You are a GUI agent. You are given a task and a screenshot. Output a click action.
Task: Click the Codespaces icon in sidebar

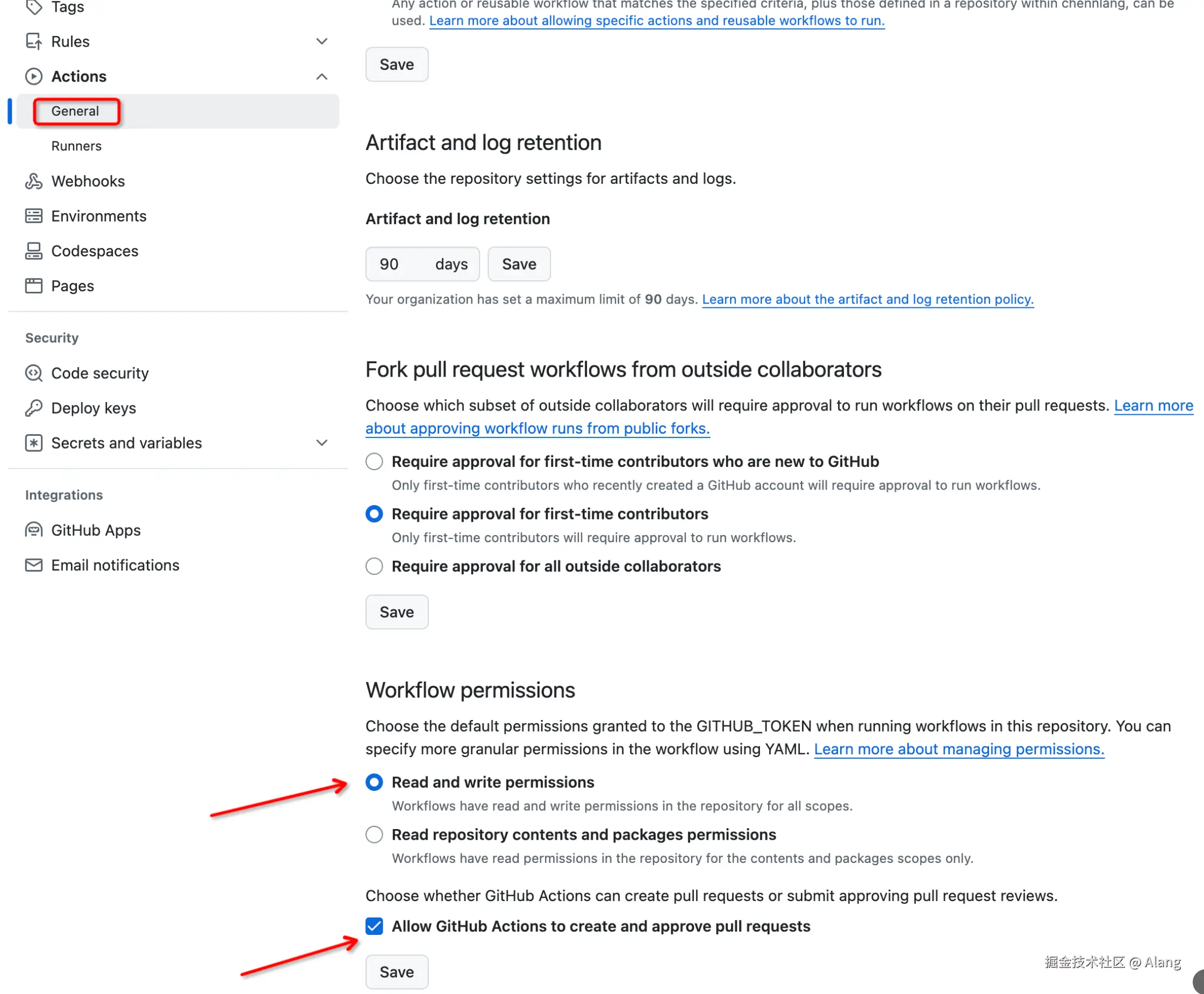coord(33,251)
